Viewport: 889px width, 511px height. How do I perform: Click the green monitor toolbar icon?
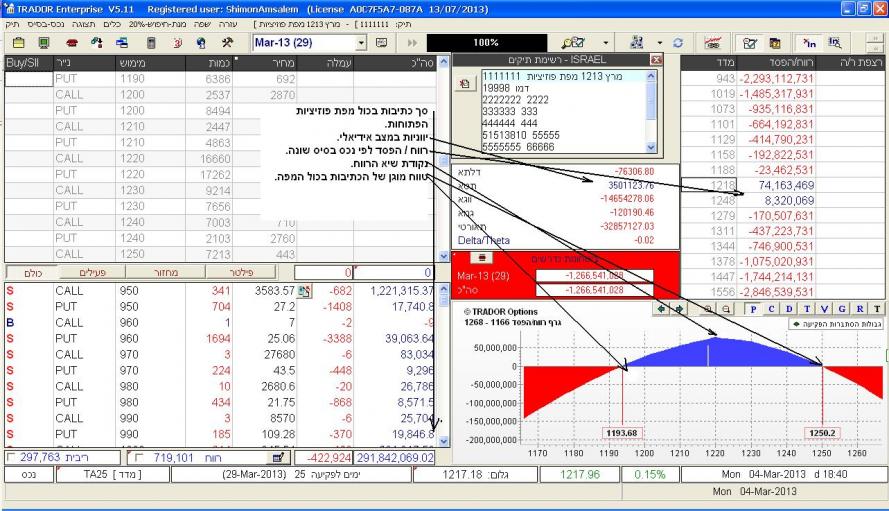pos(44,43)
